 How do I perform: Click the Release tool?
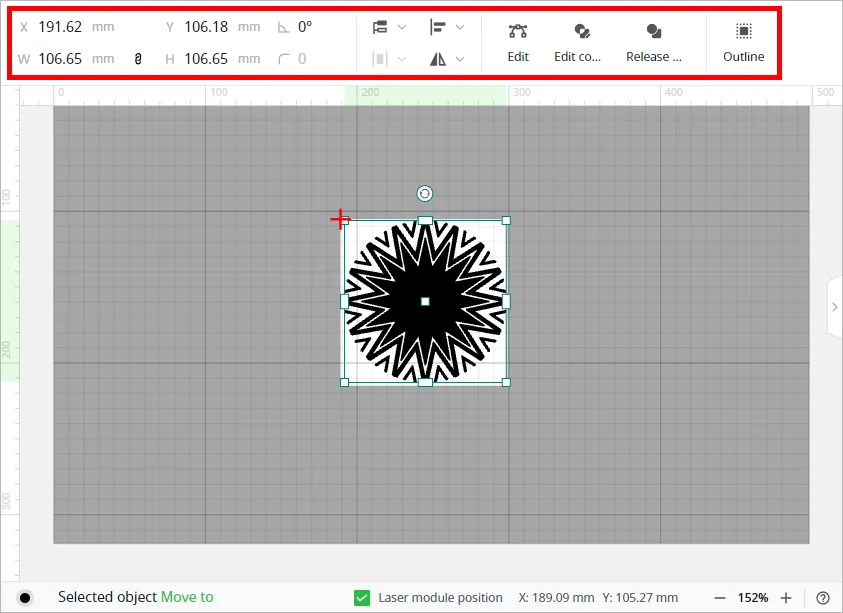[x=654, y=43]
